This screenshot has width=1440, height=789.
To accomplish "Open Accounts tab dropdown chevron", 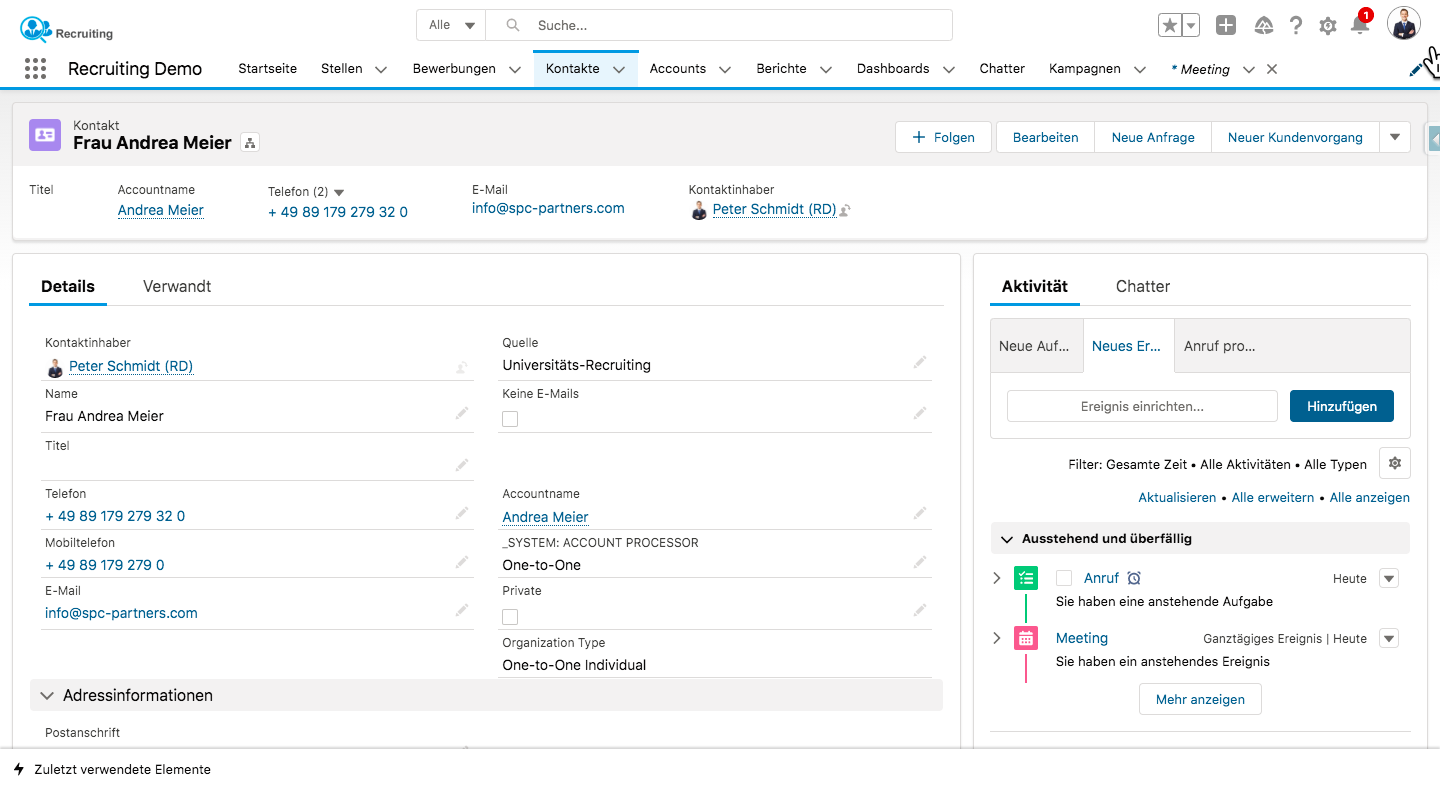I will (725, 70).
